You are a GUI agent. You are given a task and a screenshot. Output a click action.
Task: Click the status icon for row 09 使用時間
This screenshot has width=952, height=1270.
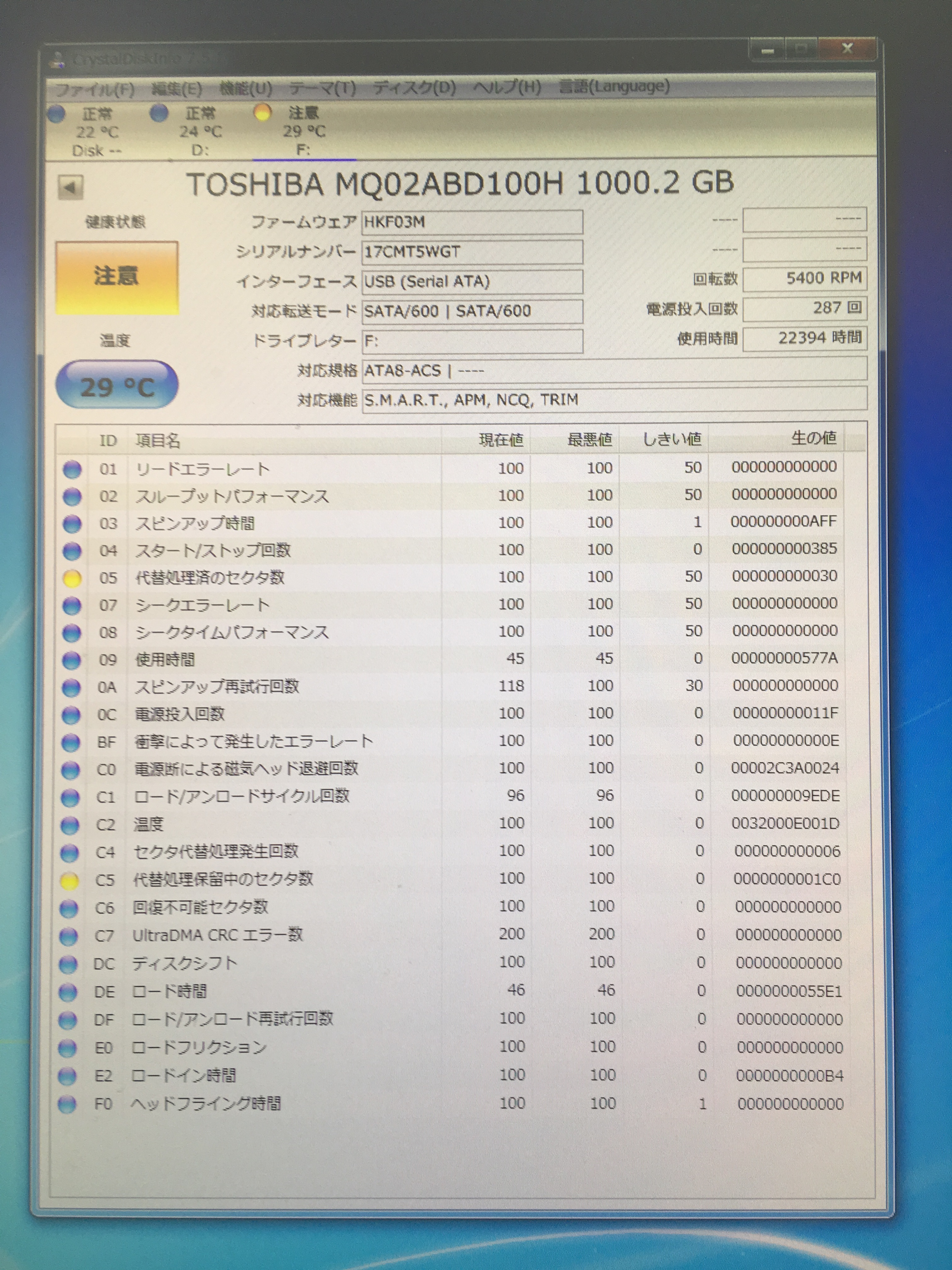pos(71,660)
